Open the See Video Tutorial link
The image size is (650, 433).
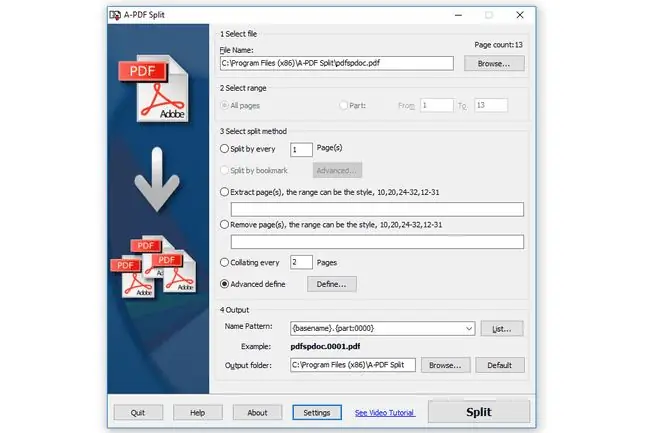coord(385,413)
